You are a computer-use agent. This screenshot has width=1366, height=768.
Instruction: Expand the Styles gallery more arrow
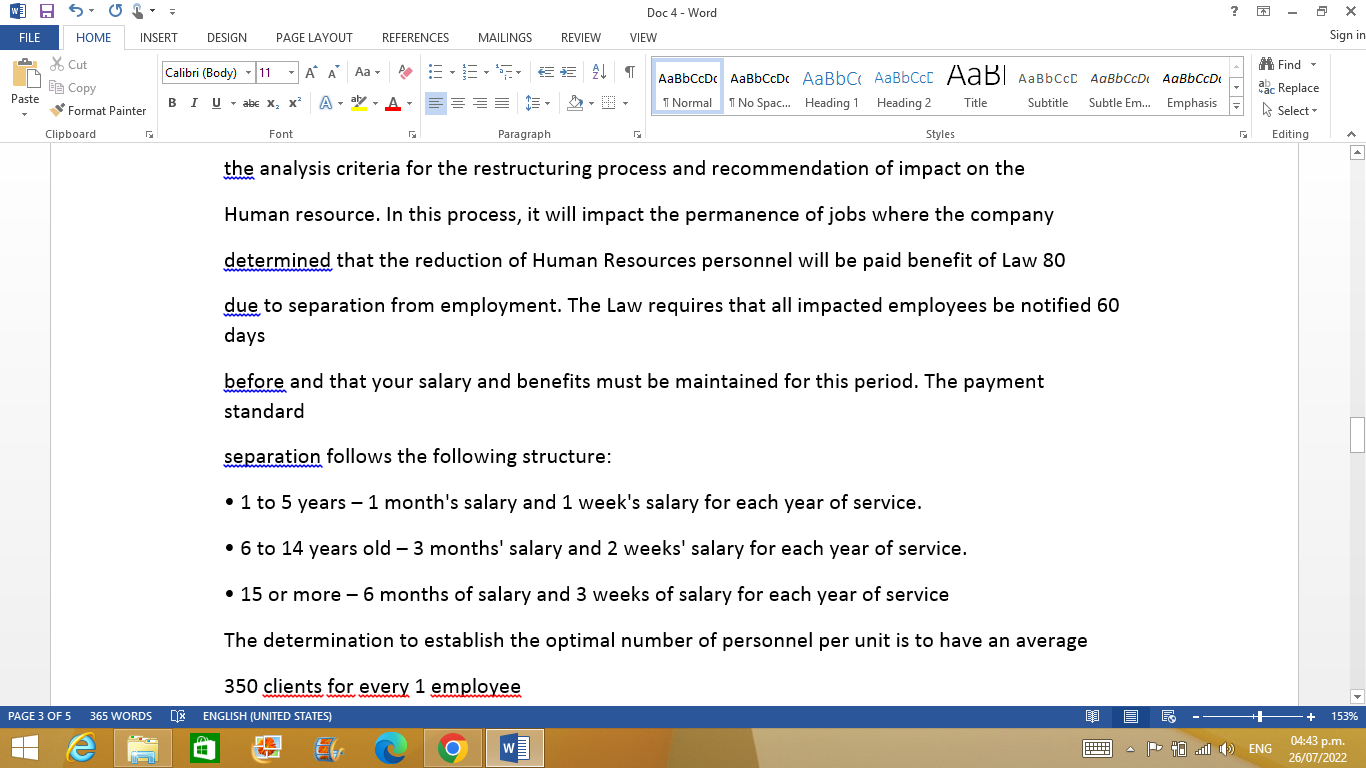click(x=1237, y=107)
